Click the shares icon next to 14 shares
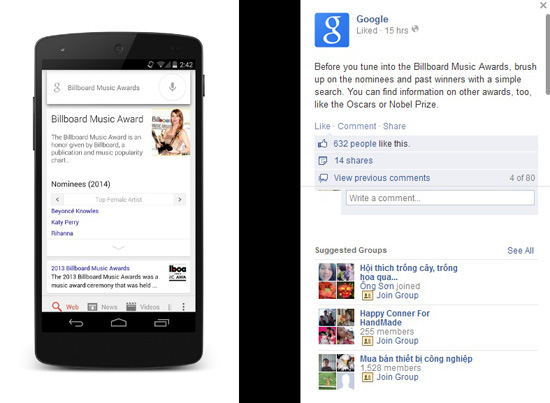 pyautogui.click(x=322, y=161)
